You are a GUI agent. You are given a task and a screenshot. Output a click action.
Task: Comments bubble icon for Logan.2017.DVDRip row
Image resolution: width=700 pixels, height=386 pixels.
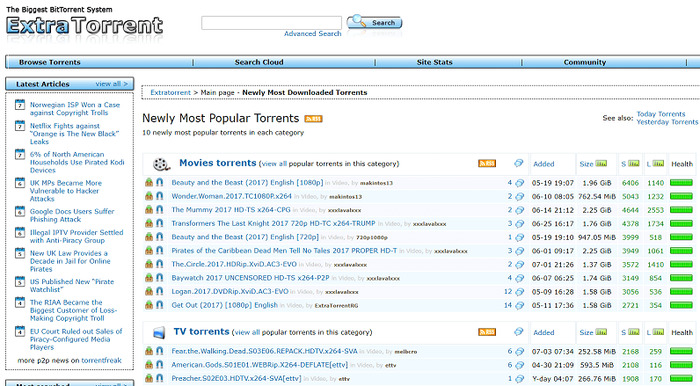(x=520, y=292)
